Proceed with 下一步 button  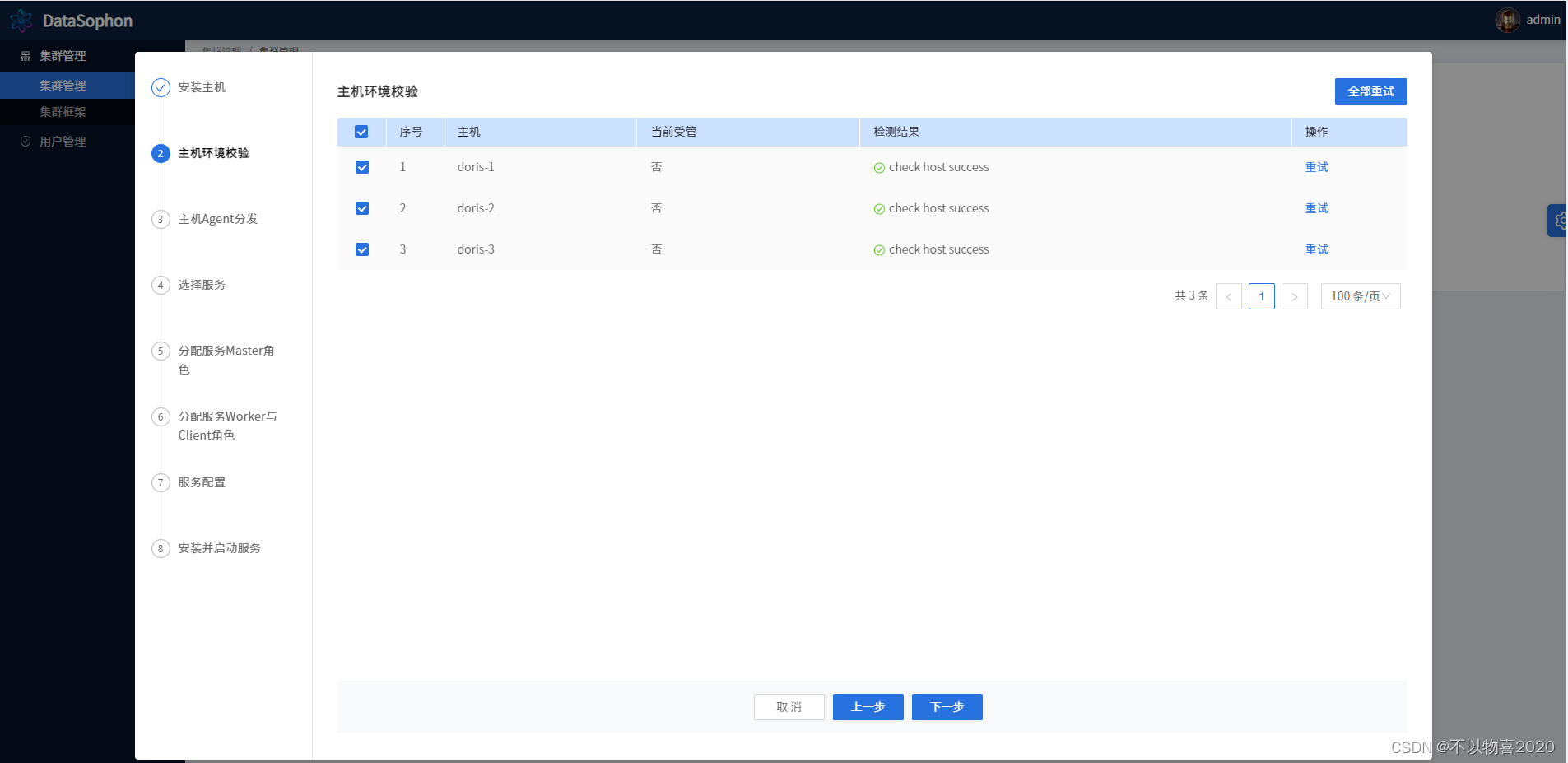(947, 707)
